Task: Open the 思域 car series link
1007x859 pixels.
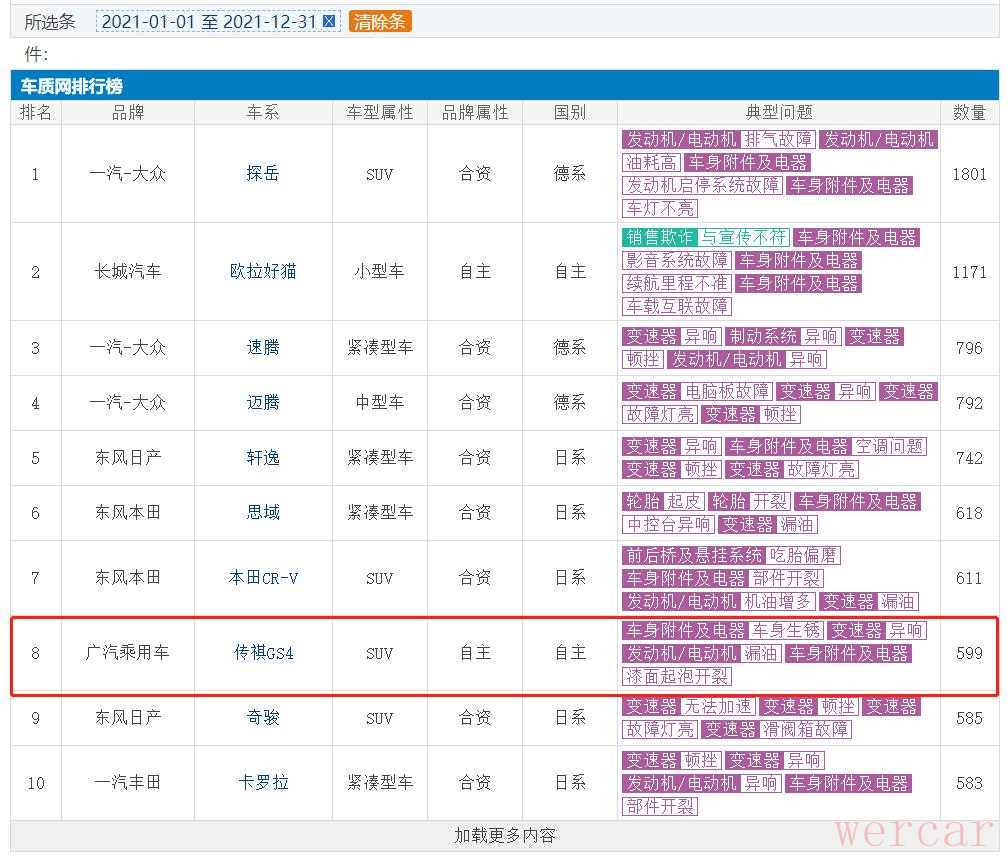Action: point(263,513)
